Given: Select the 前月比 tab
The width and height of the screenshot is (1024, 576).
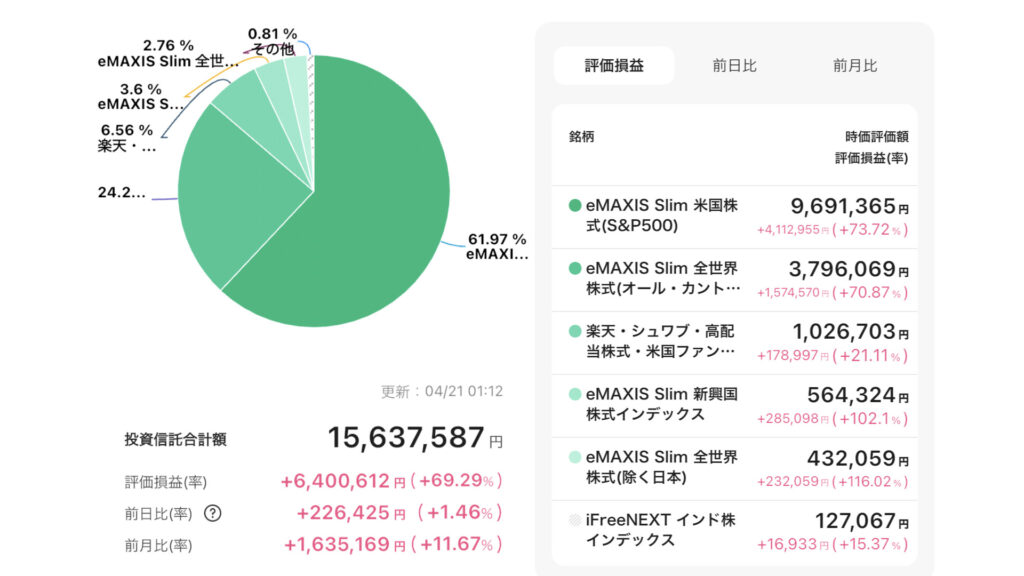Looking at the screenshot, I should point(854,66).
